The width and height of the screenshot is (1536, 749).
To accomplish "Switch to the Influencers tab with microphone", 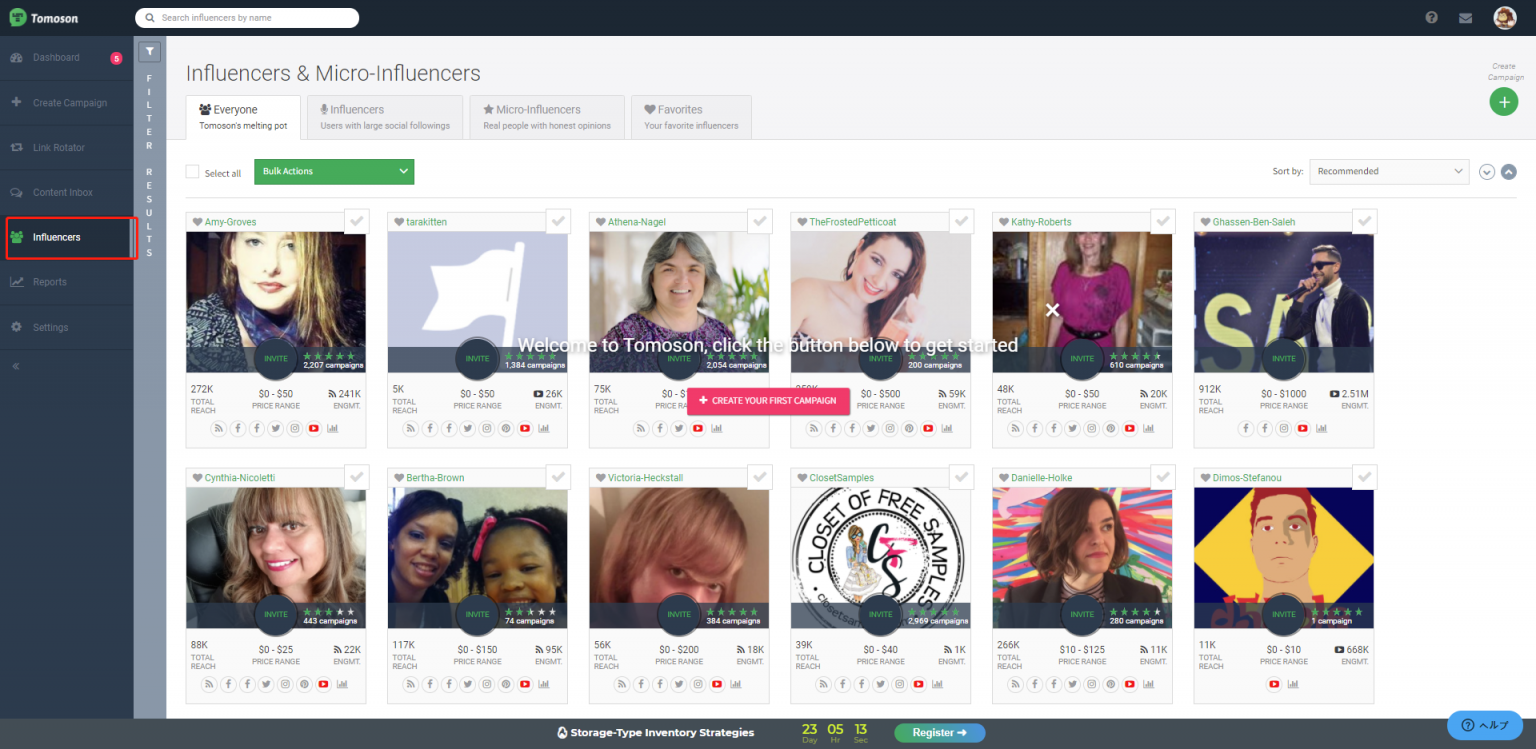I will [x=385, y=117].
